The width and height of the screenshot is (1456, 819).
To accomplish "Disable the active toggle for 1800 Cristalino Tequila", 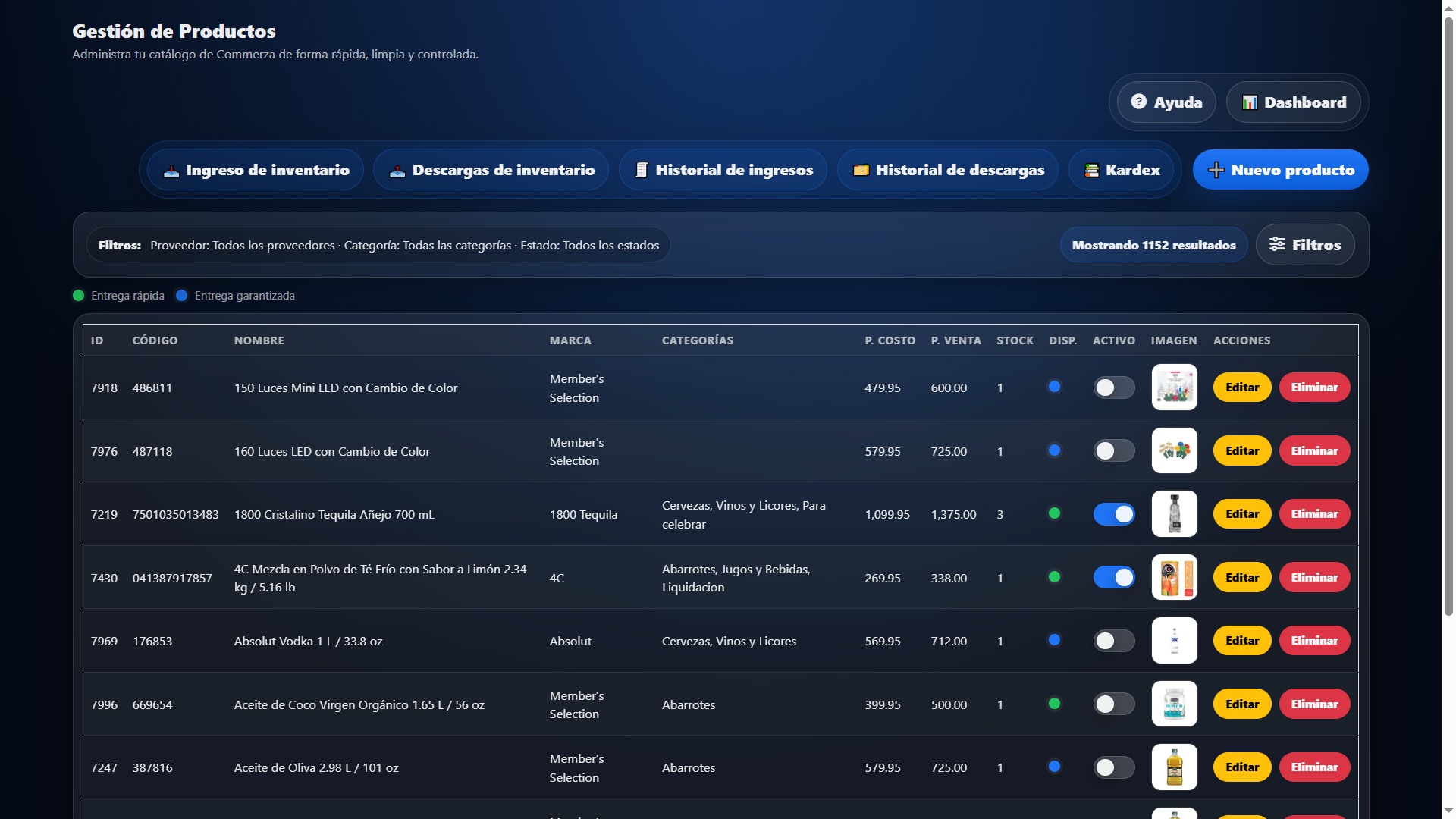I will [x=1114, y=514].
